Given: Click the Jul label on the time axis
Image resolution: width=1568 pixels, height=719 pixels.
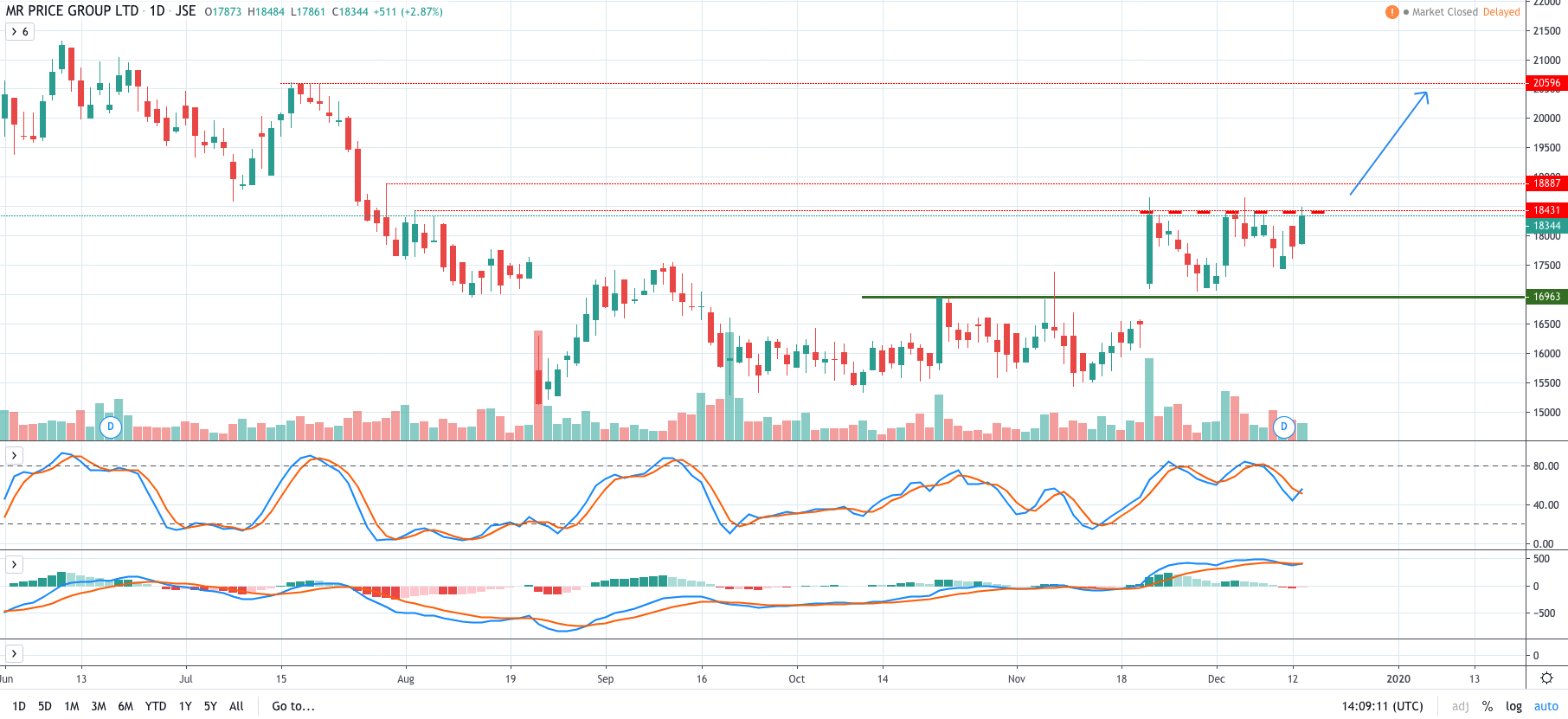Looking at the screenshot, I should click(186, 679).
